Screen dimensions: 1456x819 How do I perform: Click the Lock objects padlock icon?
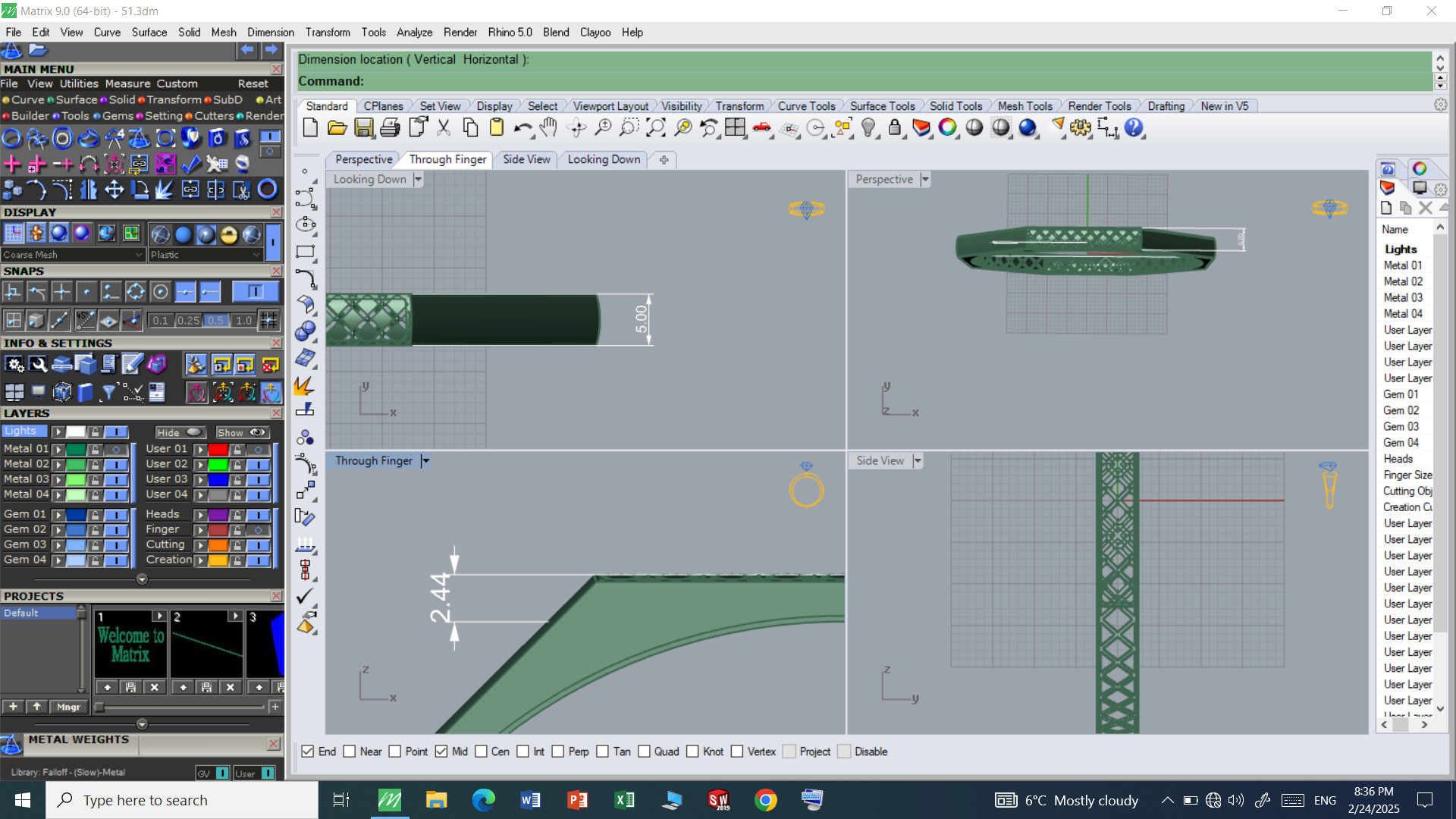click(x=895, y=128)
